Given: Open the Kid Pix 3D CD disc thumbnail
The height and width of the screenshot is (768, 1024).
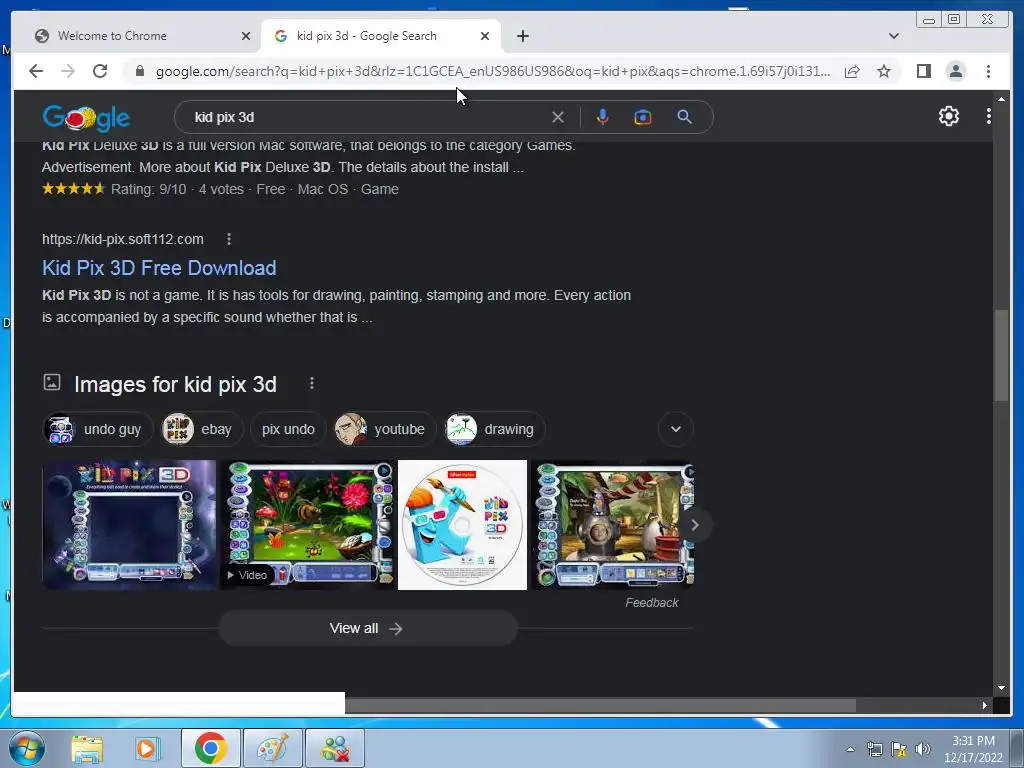Looking at the screenshot, I should click(462, 525).
